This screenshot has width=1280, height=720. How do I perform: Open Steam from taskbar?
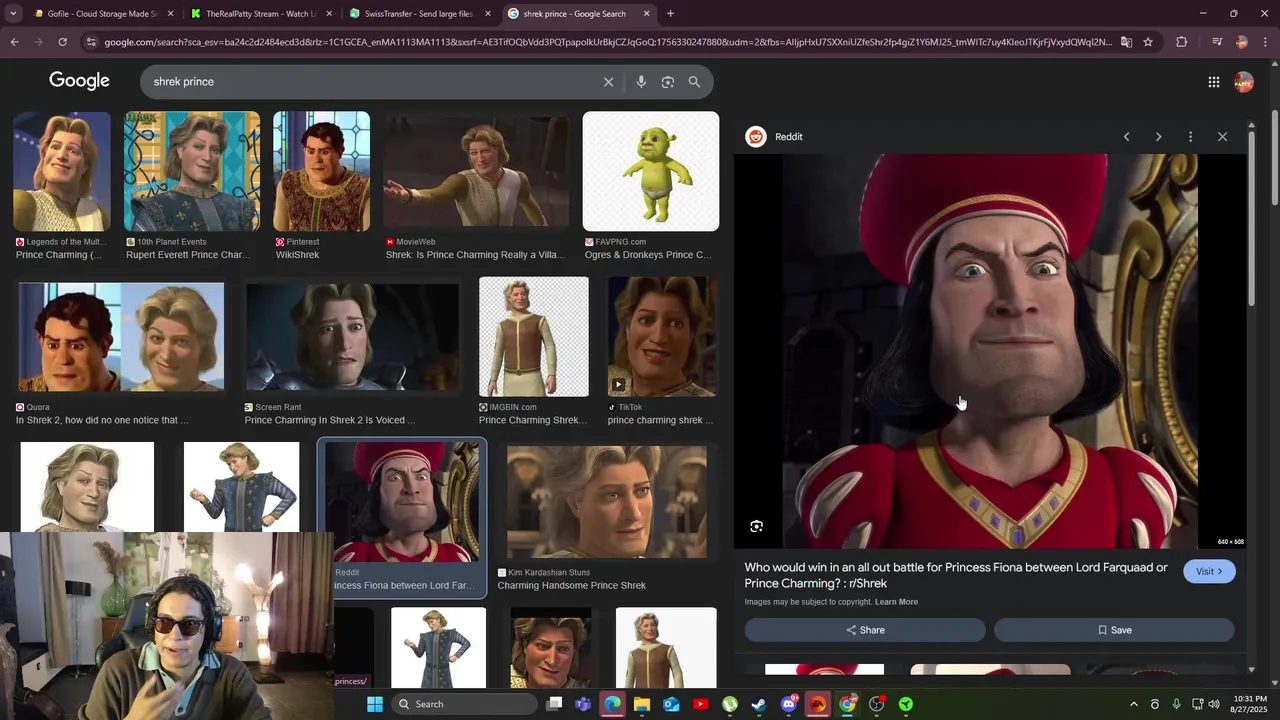(x=759, y=704)
